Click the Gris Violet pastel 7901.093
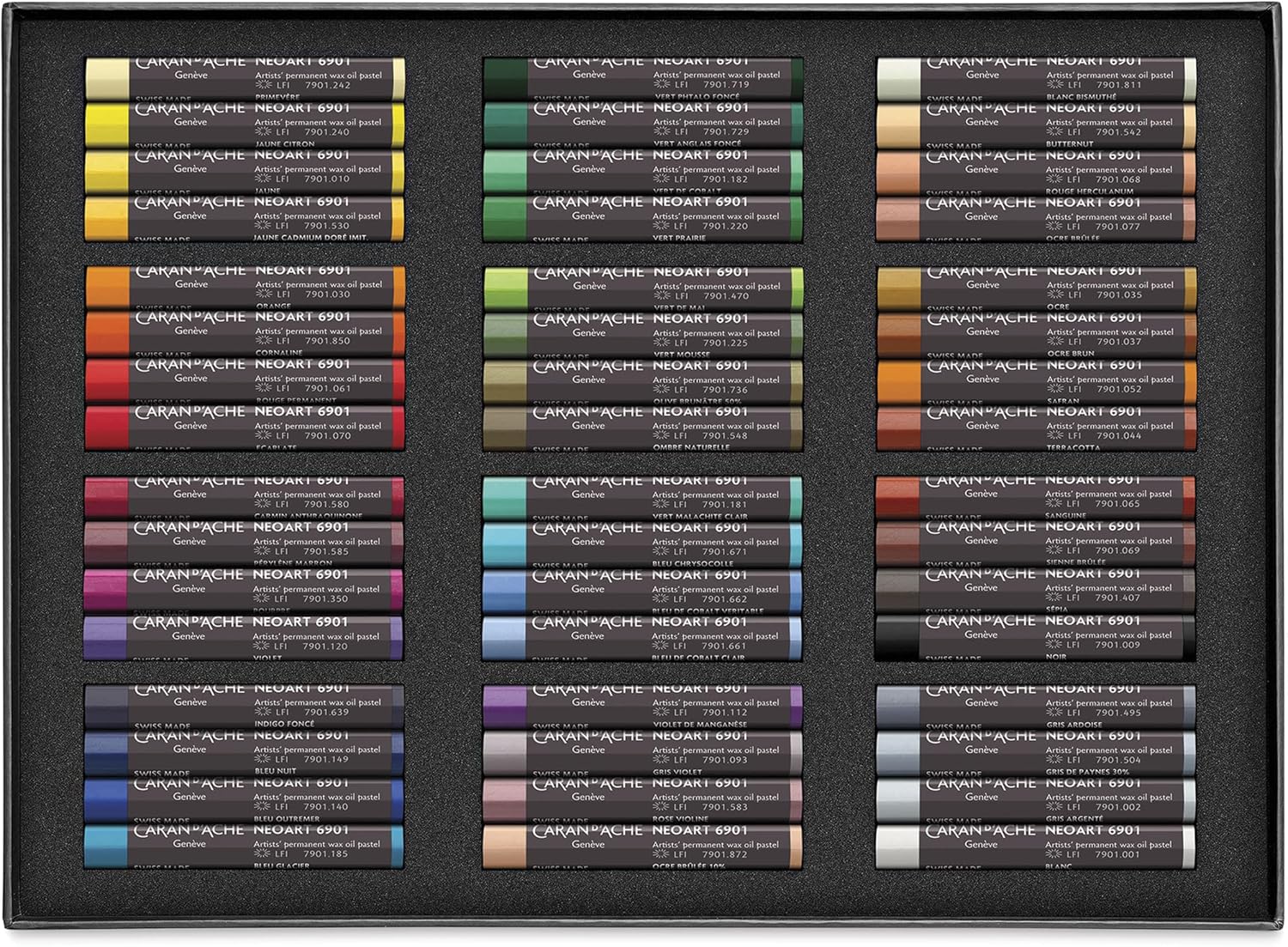Image resolution: width=1288 pixels, height=947 pixels. 643,754
